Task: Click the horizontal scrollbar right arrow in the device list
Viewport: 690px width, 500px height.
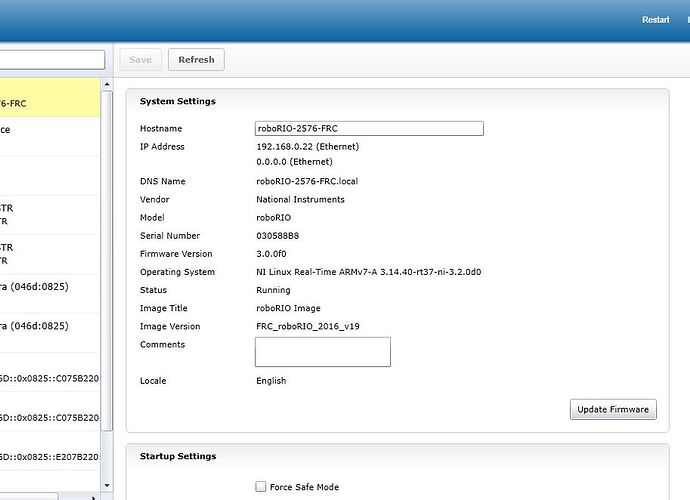Action: tap(93, 497)
